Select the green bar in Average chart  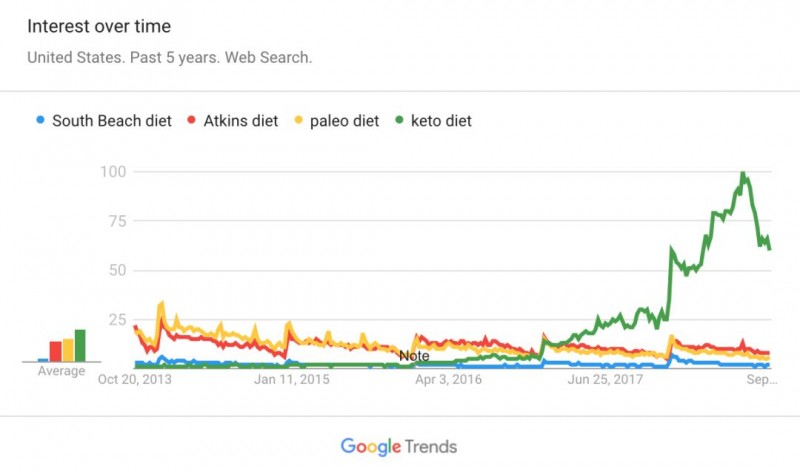pyautogui.click(x=80, y=345)
